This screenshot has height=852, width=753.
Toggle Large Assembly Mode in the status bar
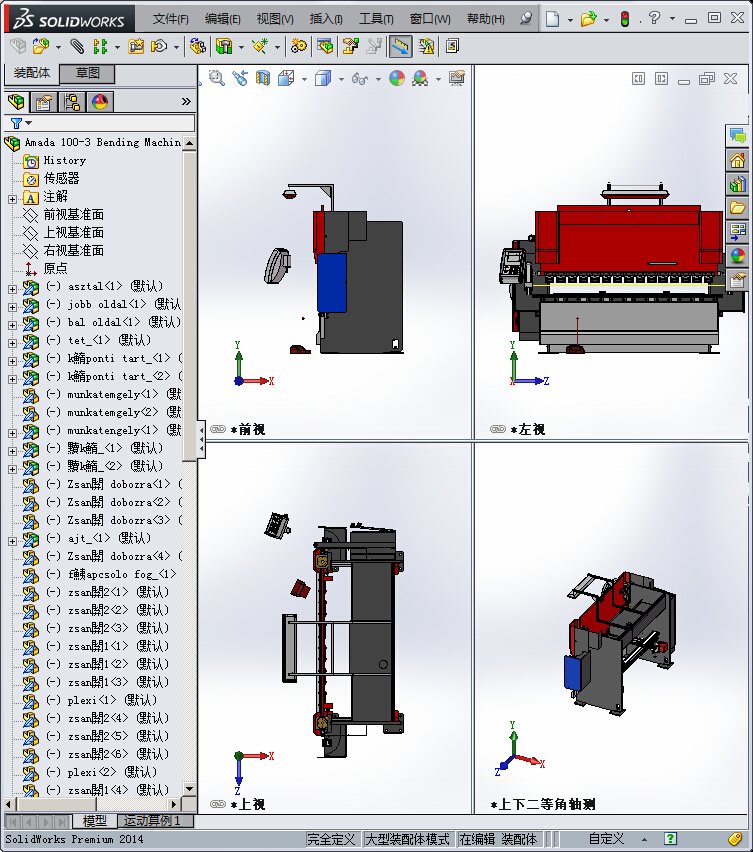point(407,839)
